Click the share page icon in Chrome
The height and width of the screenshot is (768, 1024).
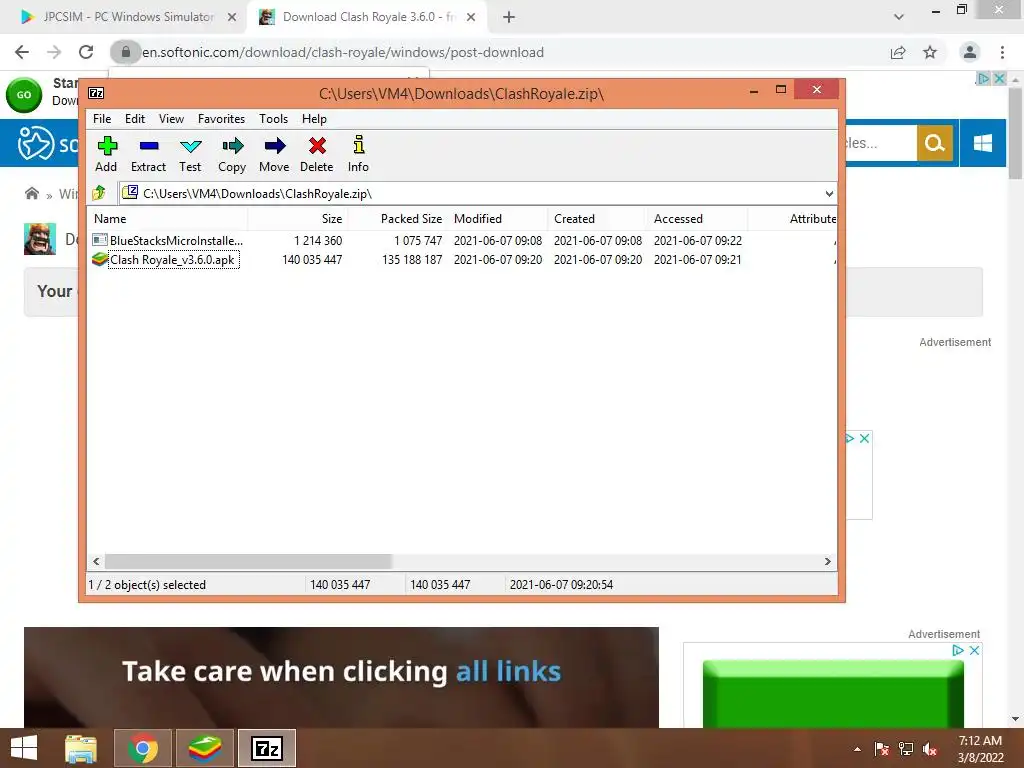898,52
